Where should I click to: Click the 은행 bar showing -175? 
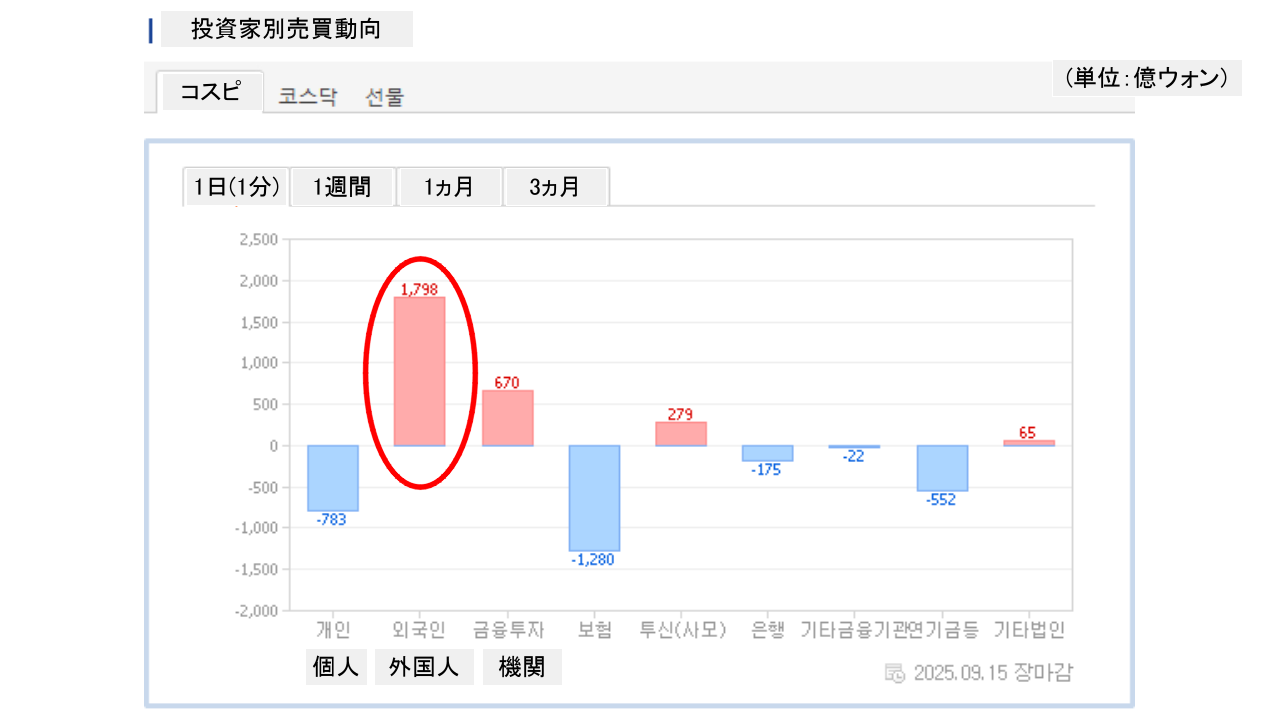click(767, 453)
